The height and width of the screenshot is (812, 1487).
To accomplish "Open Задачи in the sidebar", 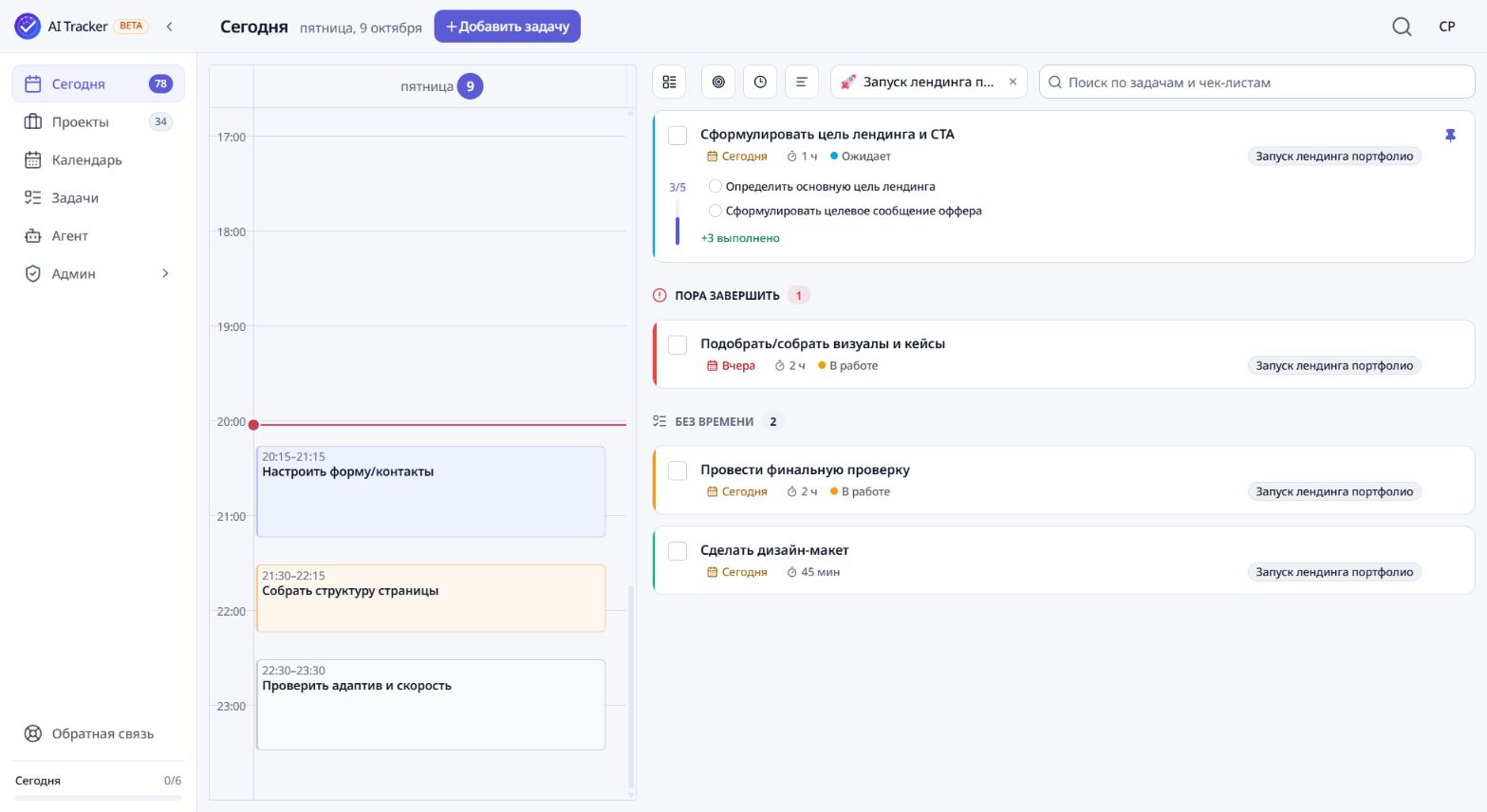I will pyautogui.click(x=98, y=197).
